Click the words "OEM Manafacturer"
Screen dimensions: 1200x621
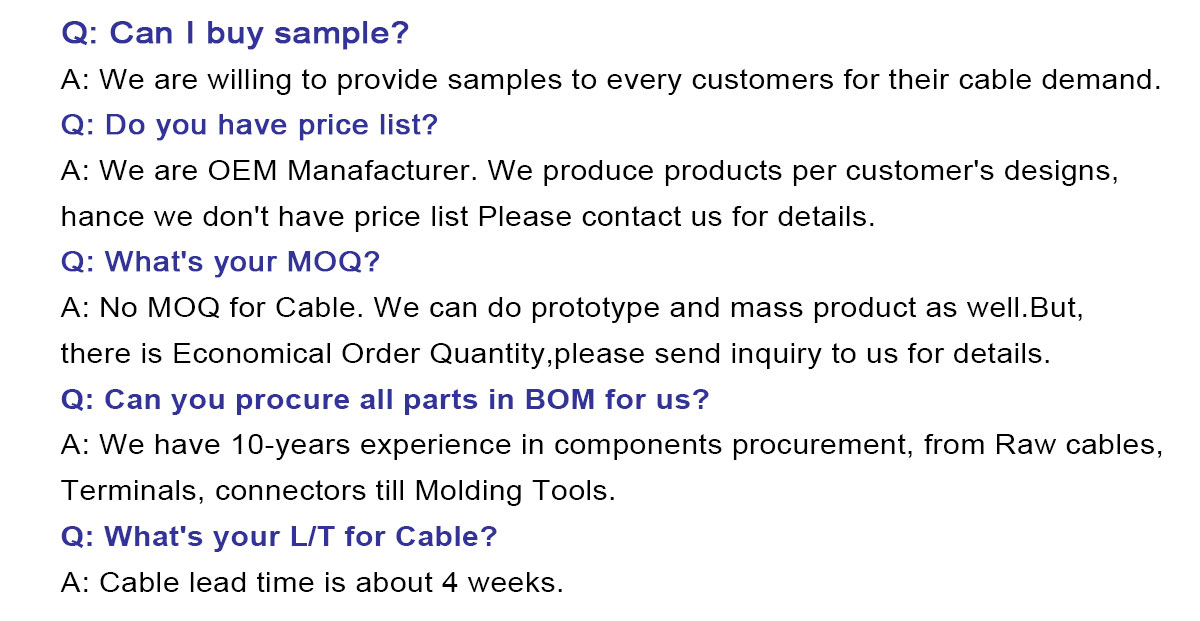click(338, 171)
